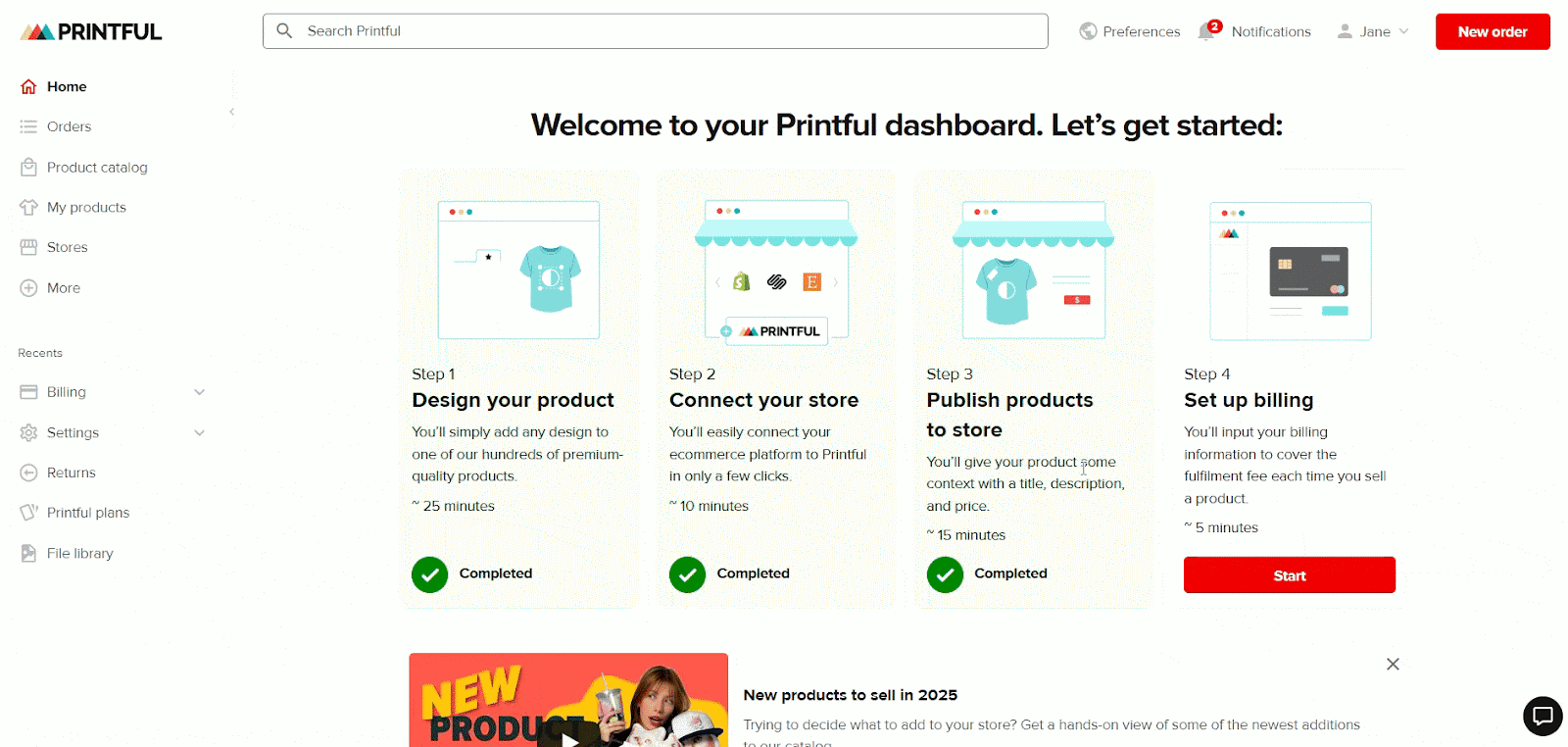Go to the Home section
This screenshot has width=1568, height=747.
[x=66, y=86]
